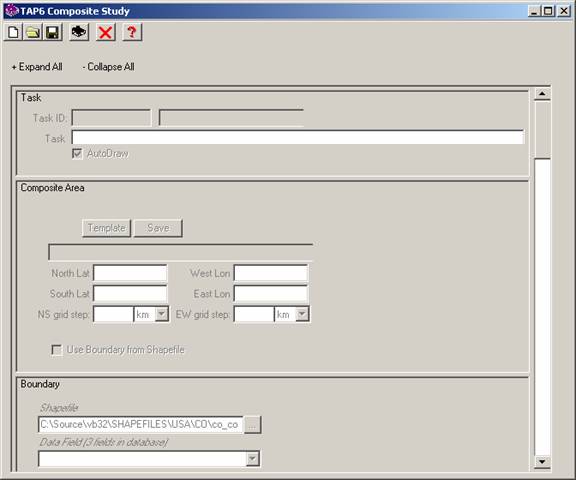The width and height of the screenshot is (576, 480).
Task: Click the shapefile browse ellipsis button
Action: (x=252, y=425)
